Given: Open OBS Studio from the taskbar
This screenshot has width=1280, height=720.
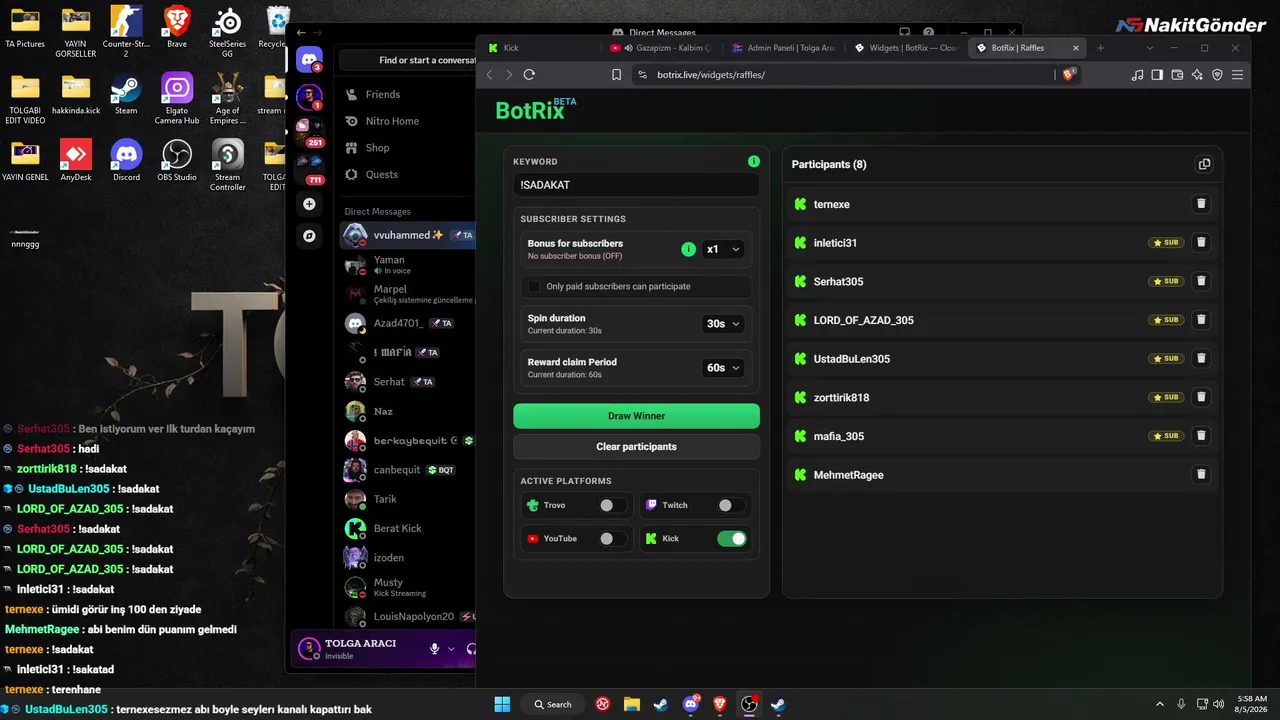Looking at the screenshot, I should tap(749, 704).
